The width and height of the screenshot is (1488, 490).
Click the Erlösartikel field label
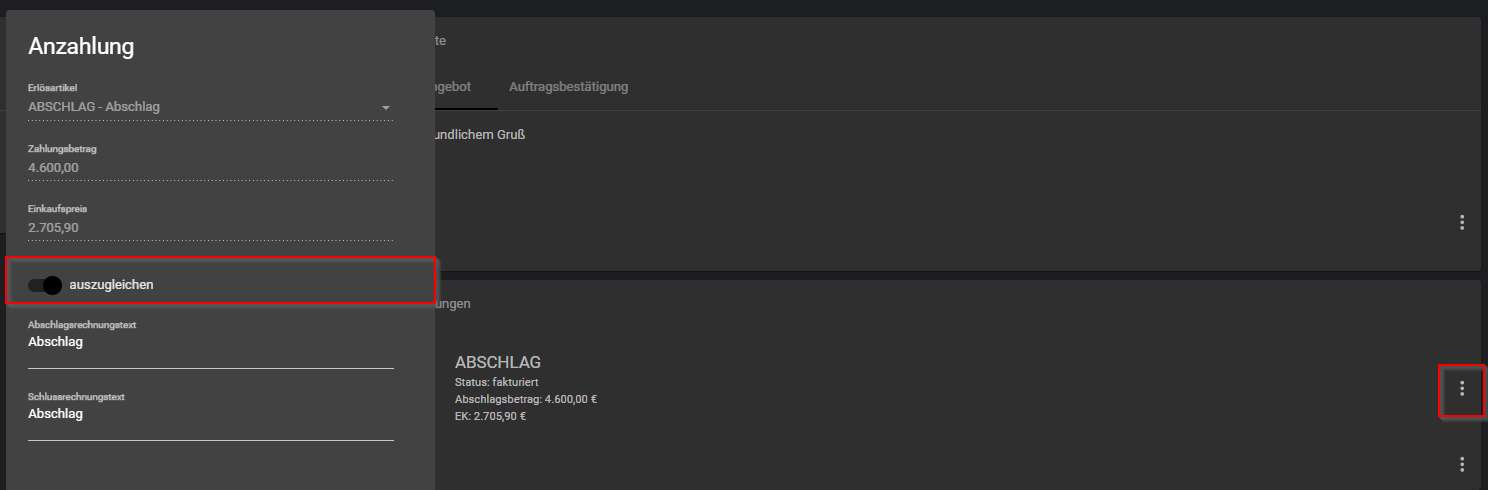coord(52,88)
